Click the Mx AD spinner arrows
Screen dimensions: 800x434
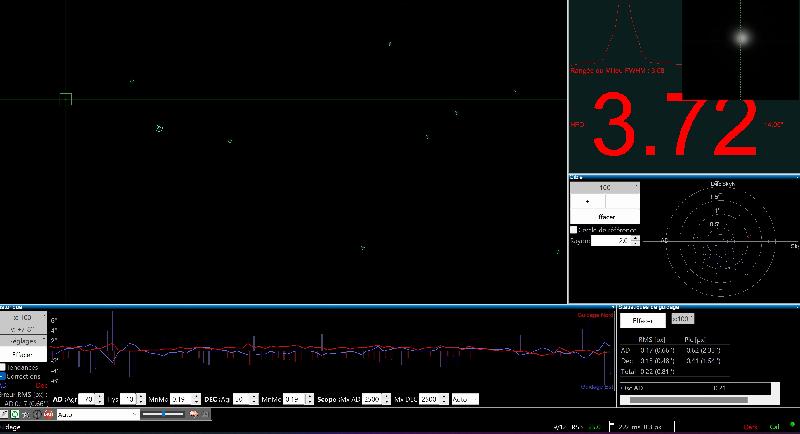(387, 399)
